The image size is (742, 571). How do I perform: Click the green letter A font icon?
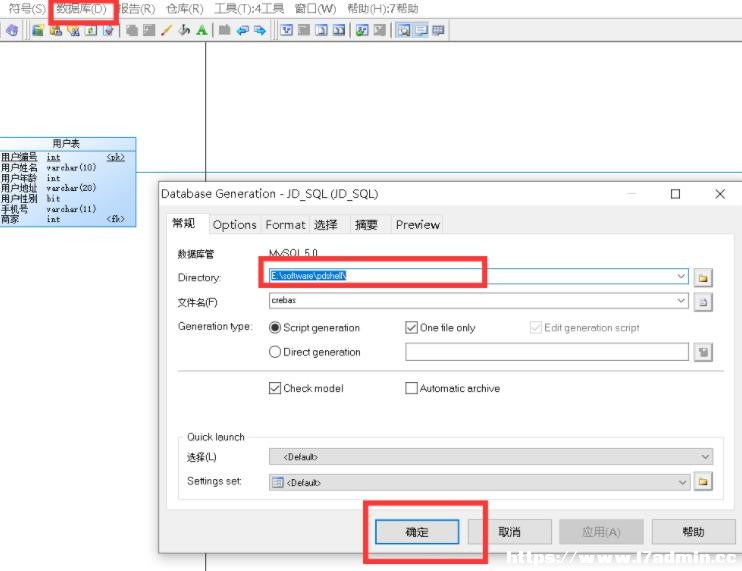[x=202, y=30]
